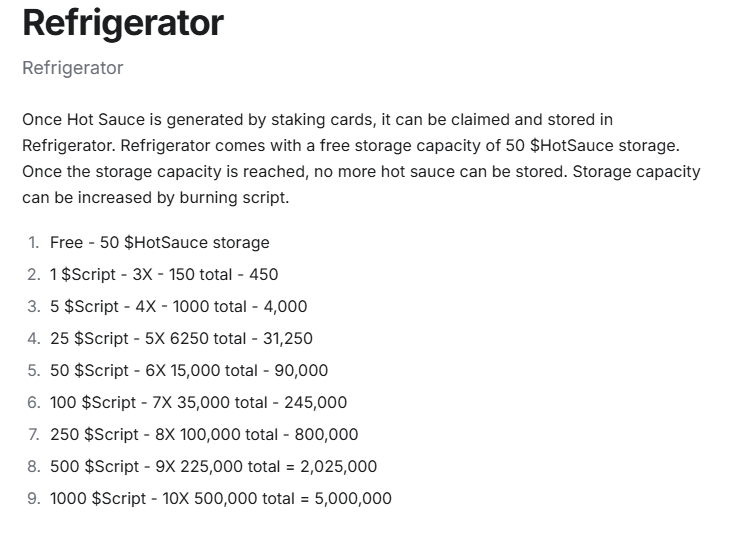Select the 5 $Script - 4X list item
737x533 pixels.
179,306
